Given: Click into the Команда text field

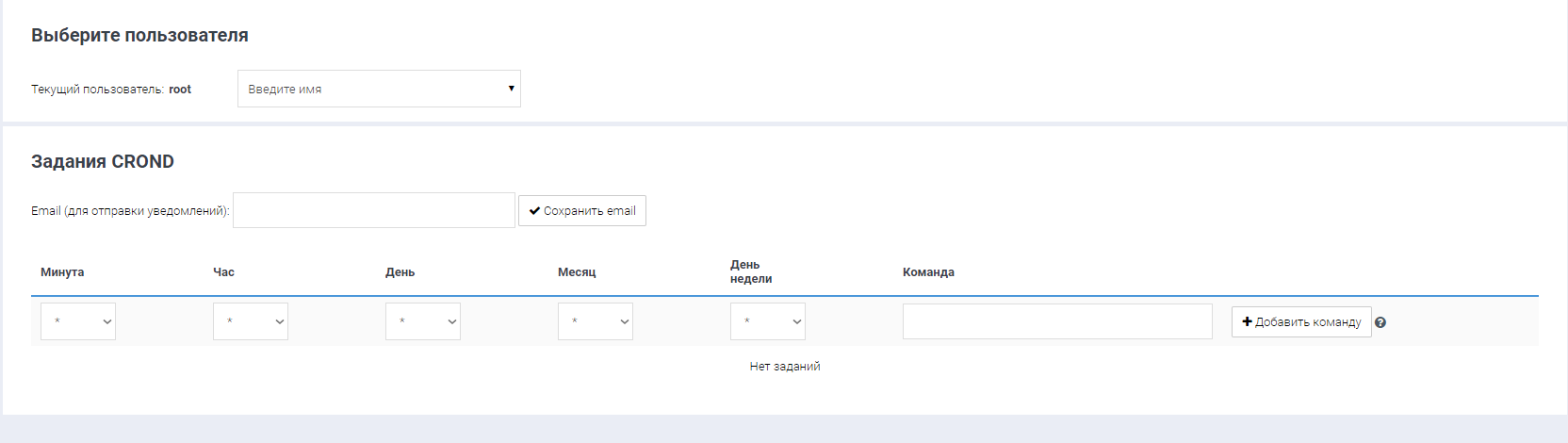Looking at the screenshot, I should pyautogui.click(x=1057, y=321).
